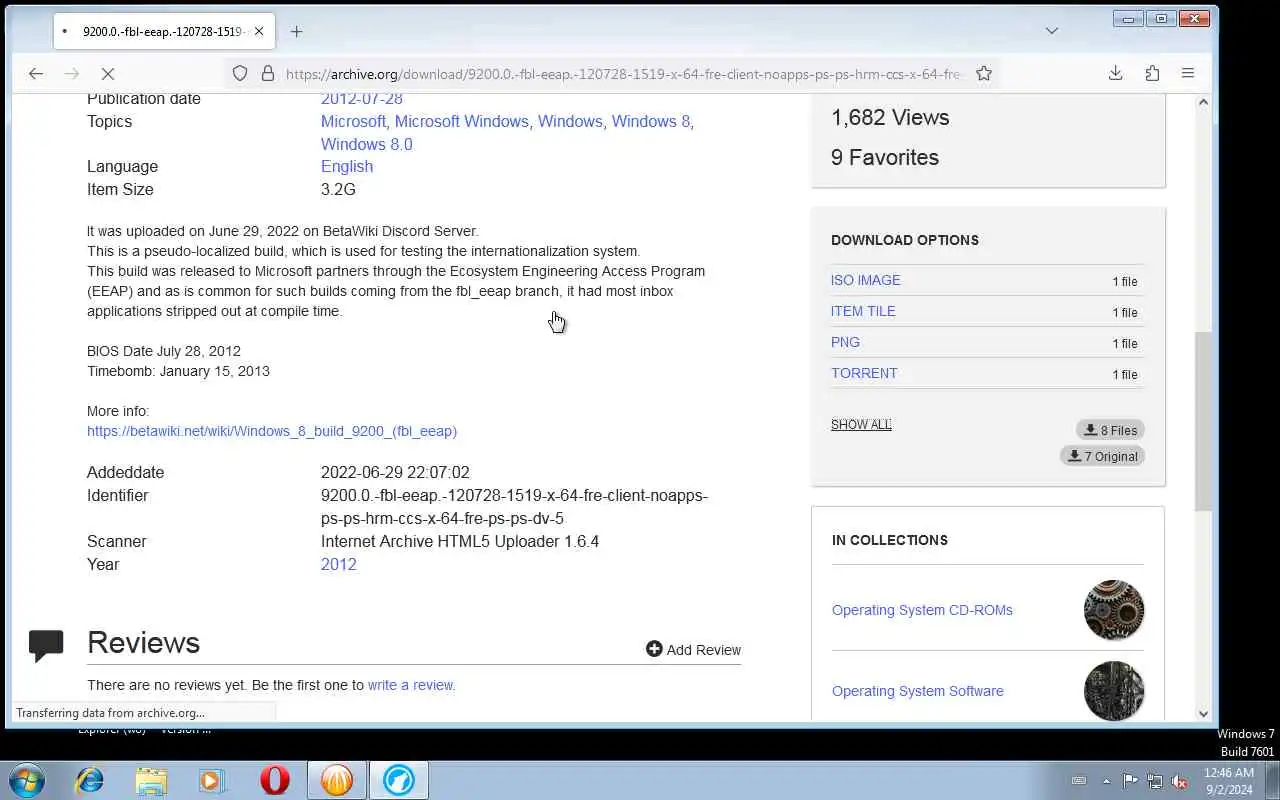The height and width of the screenshot is (800, 1280).
Task: Download the TORRENT option
Action: pyautogui.click(x=864, y=373)
